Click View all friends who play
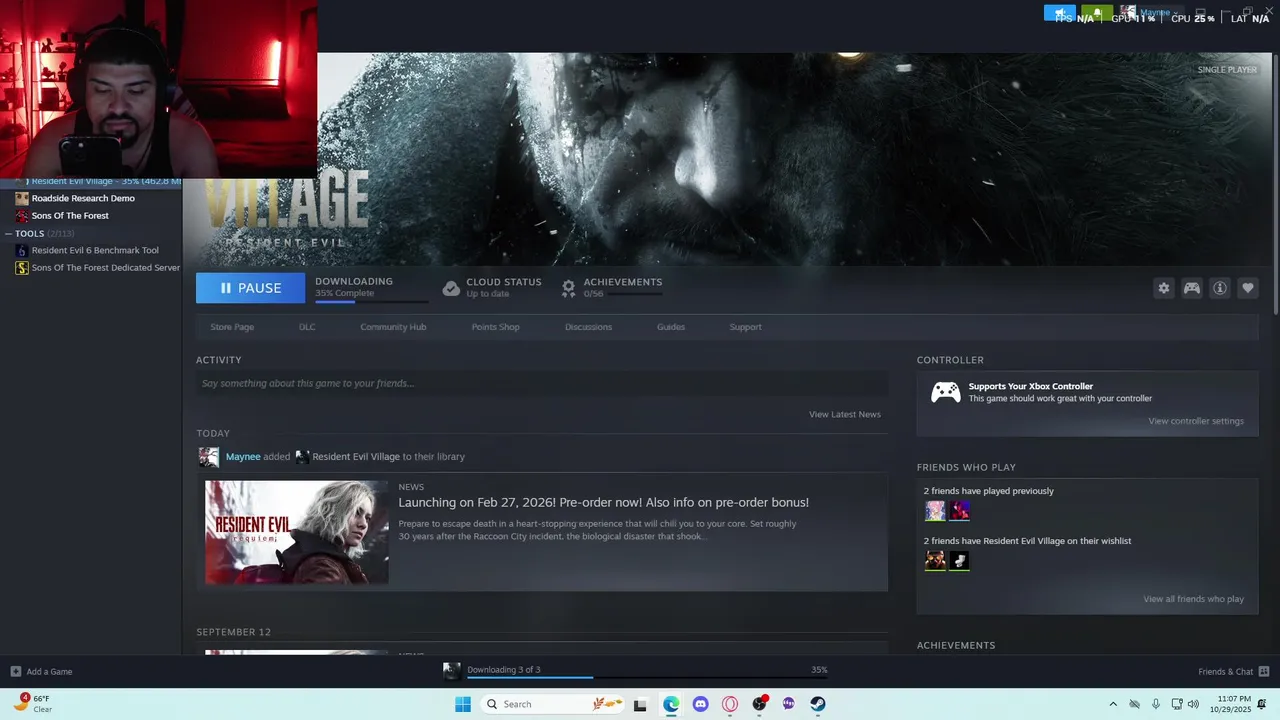 click(x=1193, y=599)
